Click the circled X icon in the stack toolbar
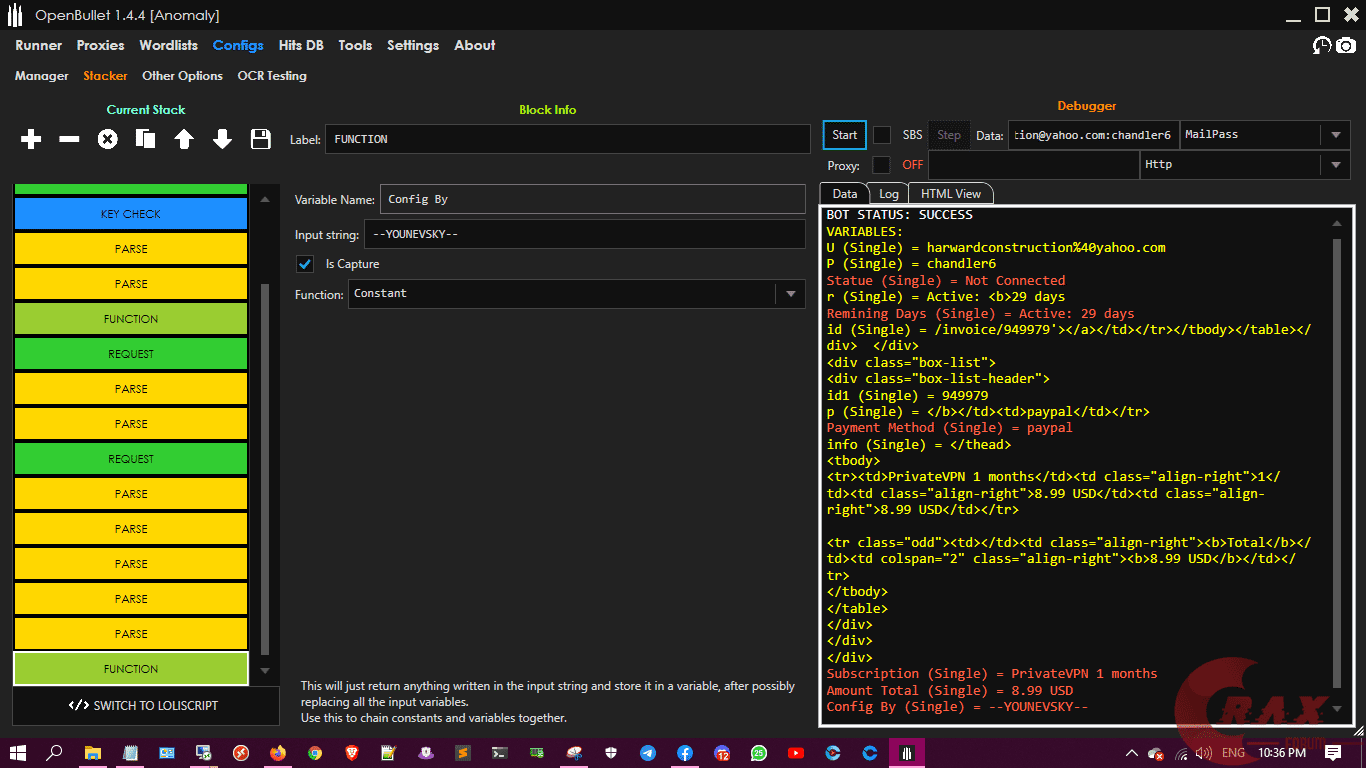Viewport: 1366px width, 768px height. (x=107, y=140)
